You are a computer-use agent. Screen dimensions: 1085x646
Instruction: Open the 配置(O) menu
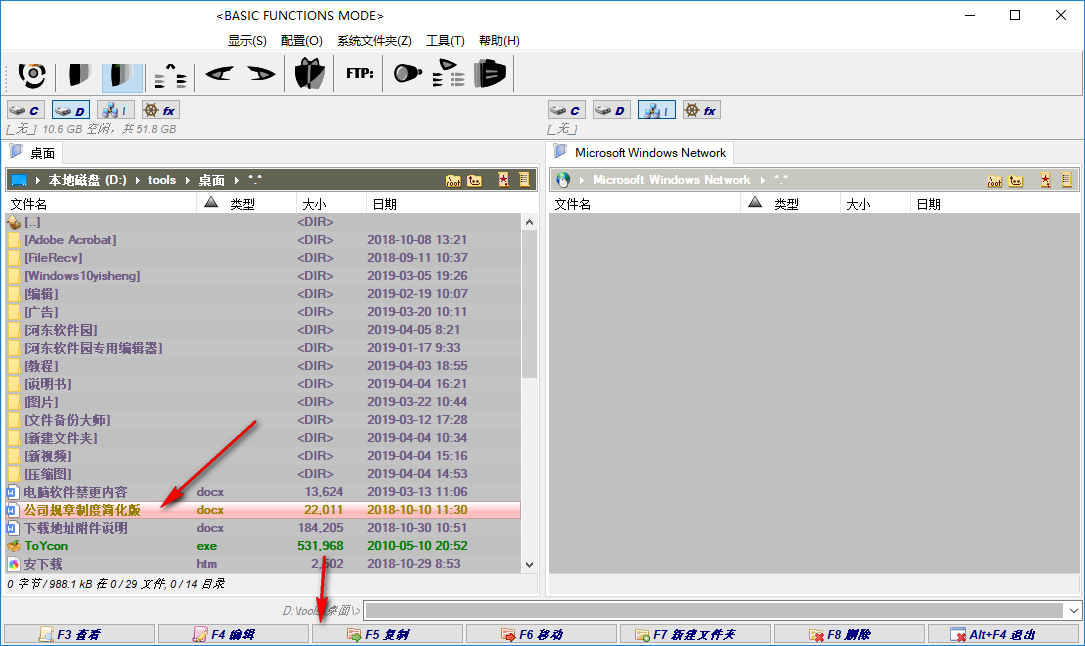pyautogui.click(x=302, y=41)
